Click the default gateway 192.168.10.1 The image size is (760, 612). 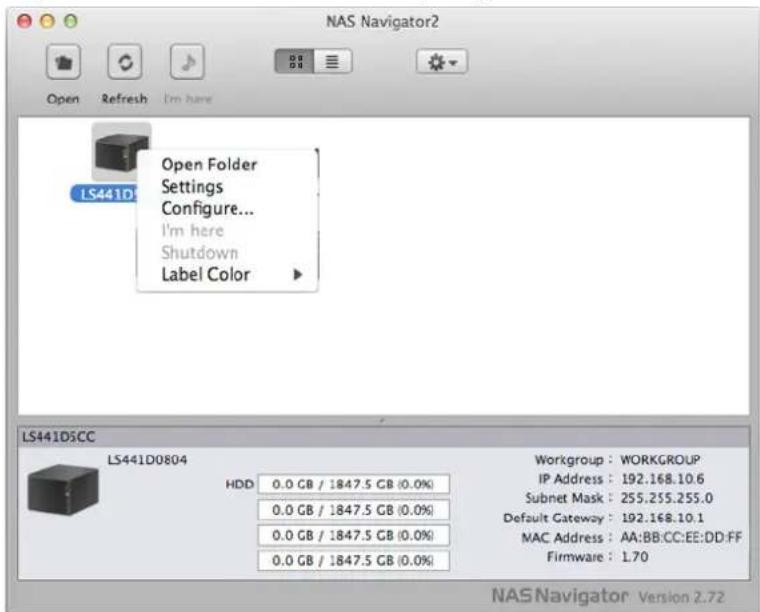pos(662,518)
